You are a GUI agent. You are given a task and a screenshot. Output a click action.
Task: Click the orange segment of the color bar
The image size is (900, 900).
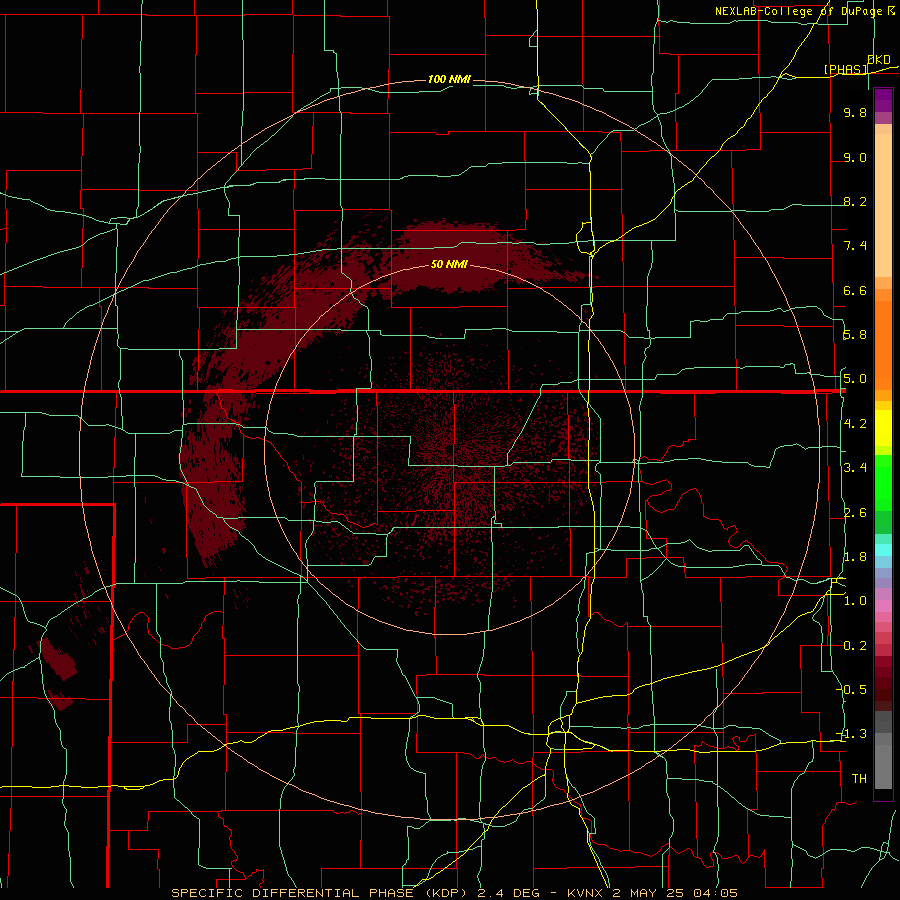[883, 344]
